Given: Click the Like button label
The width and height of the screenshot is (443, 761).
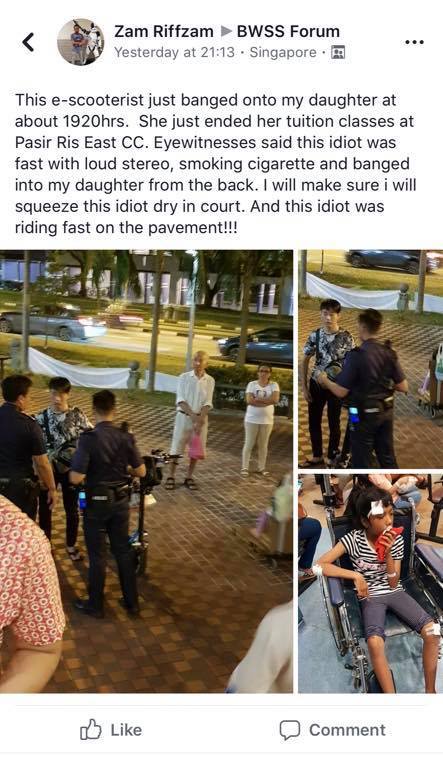Looking at the screenshot, I should point(126,730).
